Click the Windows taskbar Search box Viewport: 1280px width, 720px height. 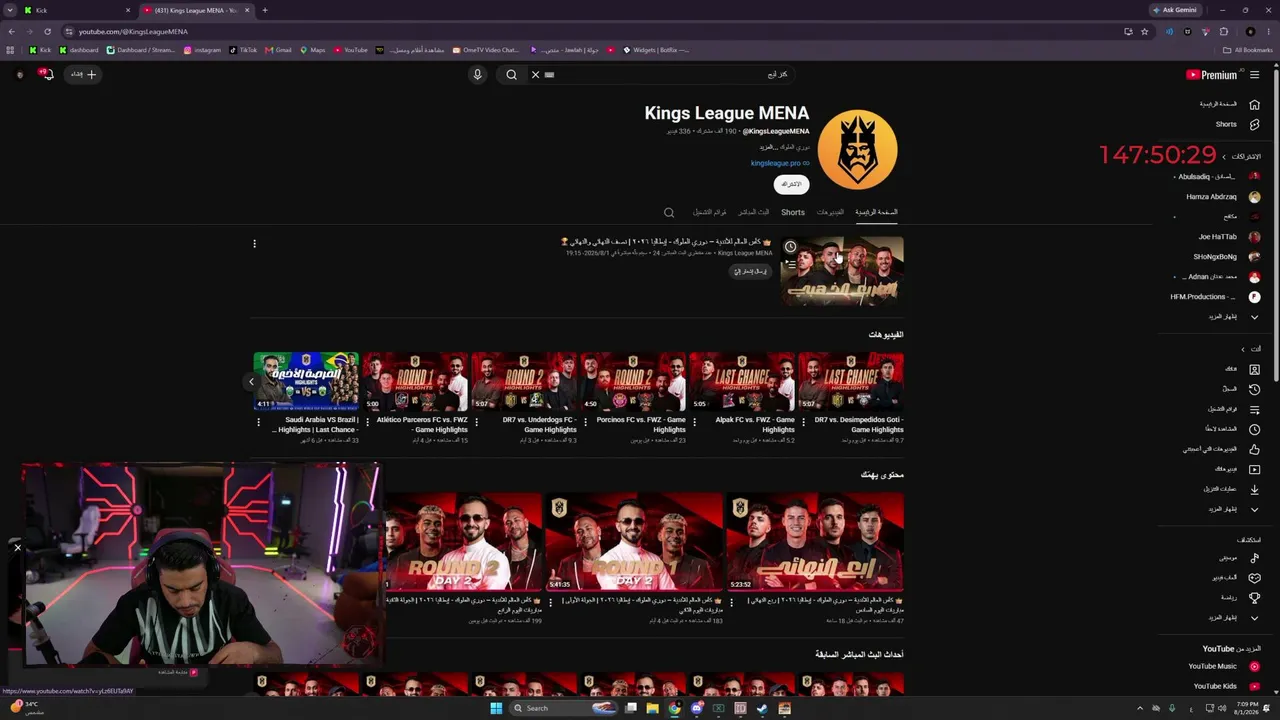pyautogui.click(x=565, y=708)
